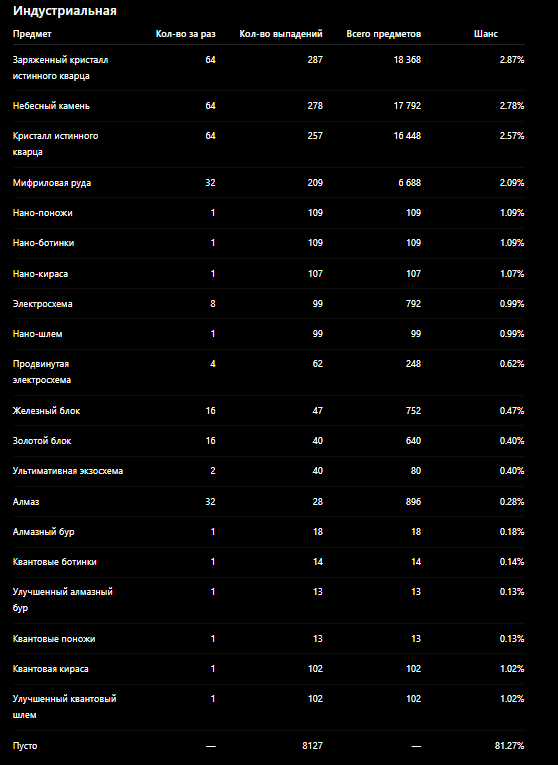
Task: Click the Электросхема item name
Action: 42,304
